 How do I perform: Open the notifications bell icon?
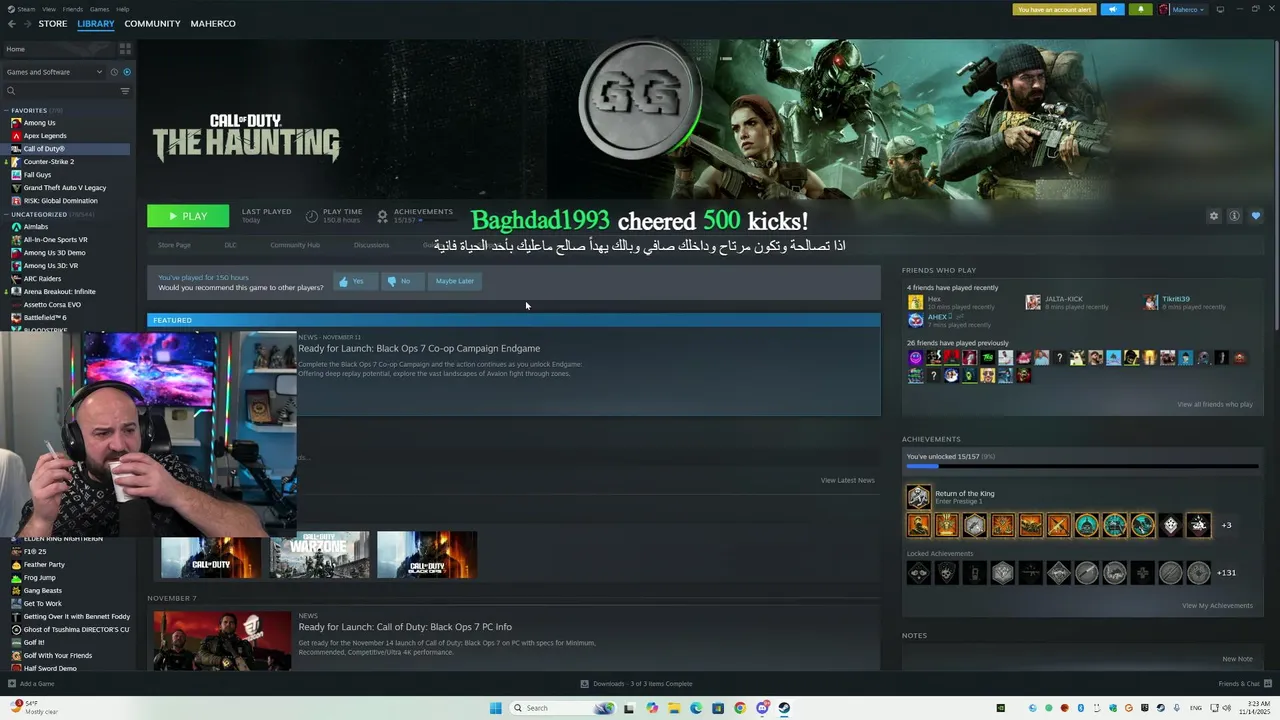click(1141, 9)
